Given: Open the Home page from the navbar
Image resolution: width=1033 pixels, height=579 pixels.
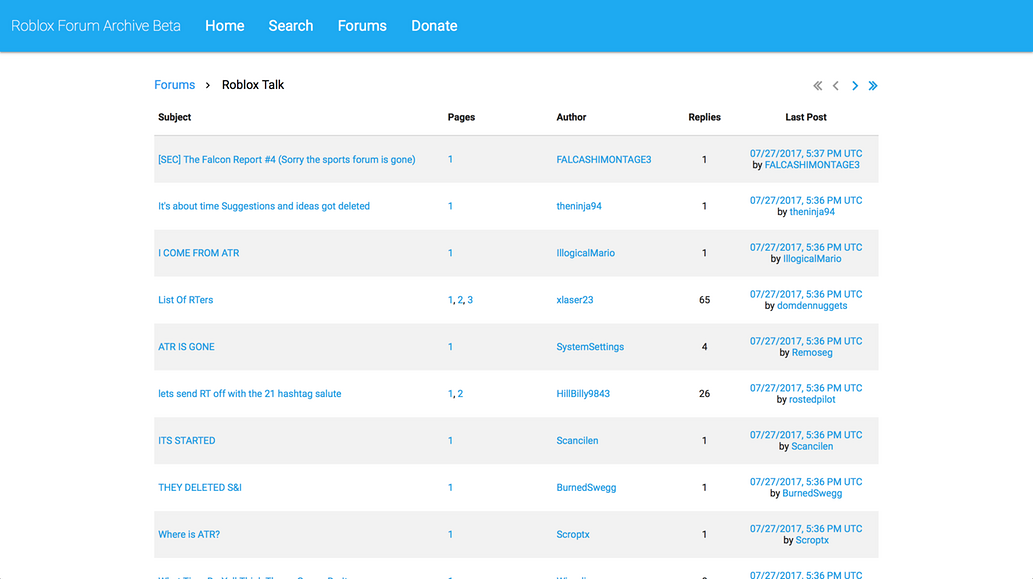Looking at the screenshot, I should pyautogui.click(x=224, y=26).
